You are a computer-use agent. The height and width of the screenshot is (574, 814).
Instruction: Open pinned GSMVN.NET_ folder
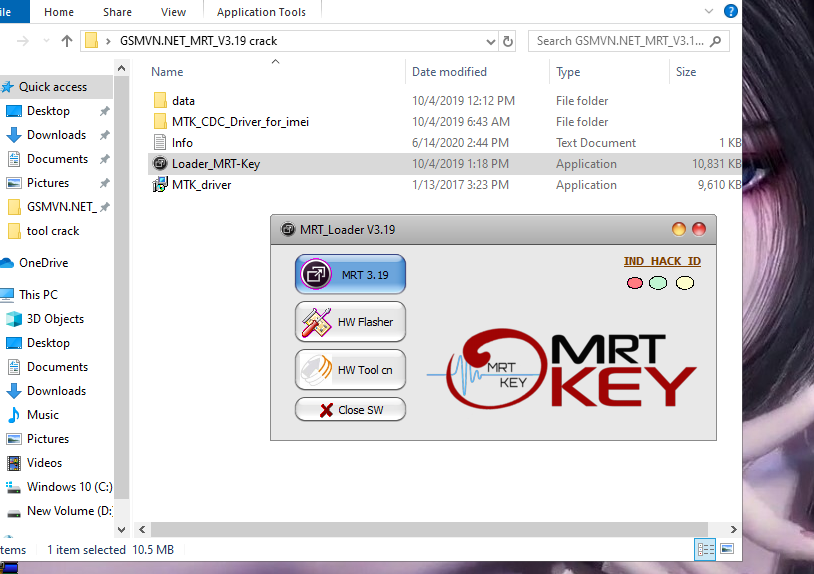[61, 207]
